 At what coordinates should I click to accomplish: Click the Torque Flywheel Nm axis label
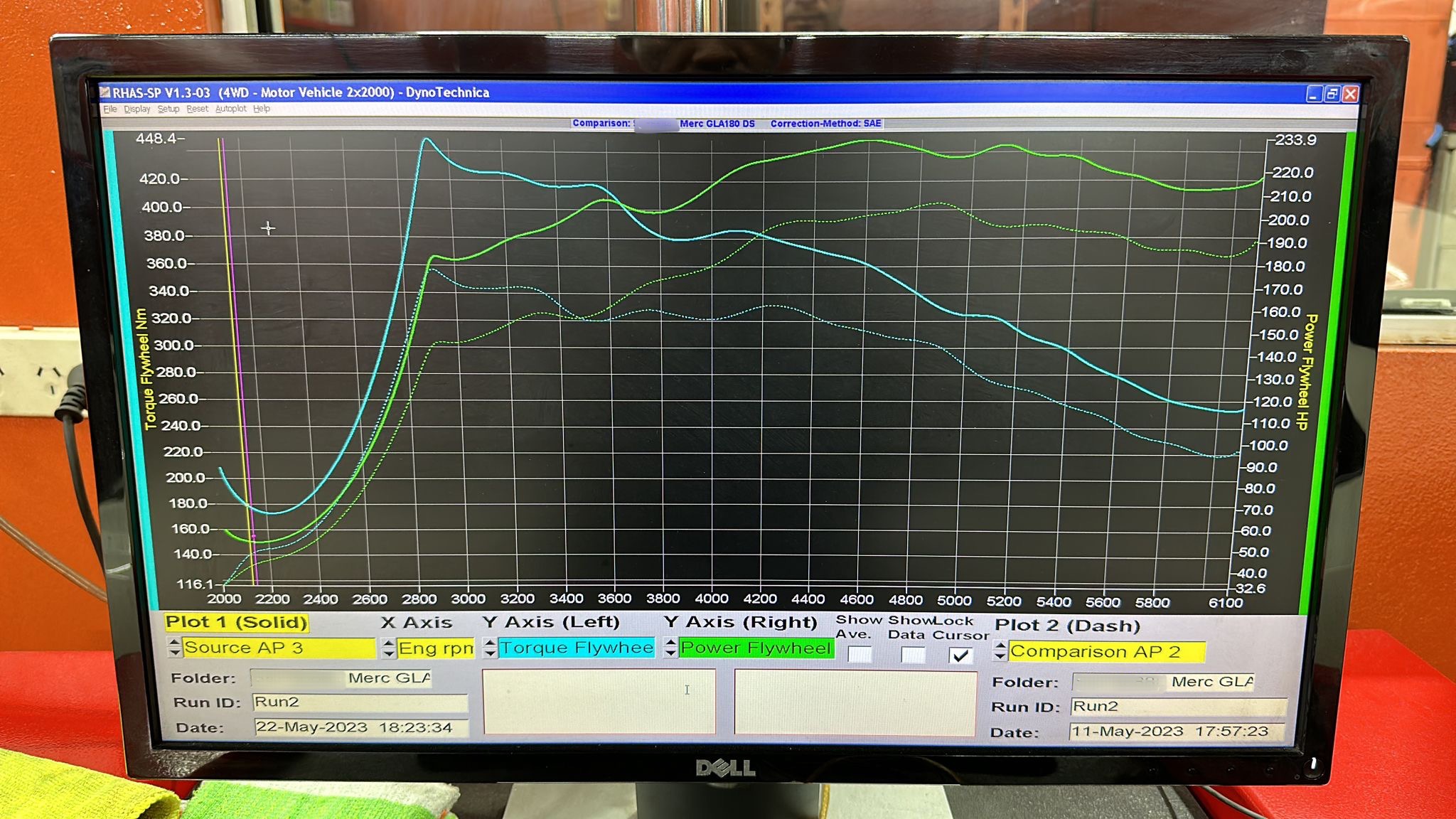(146, 369)
